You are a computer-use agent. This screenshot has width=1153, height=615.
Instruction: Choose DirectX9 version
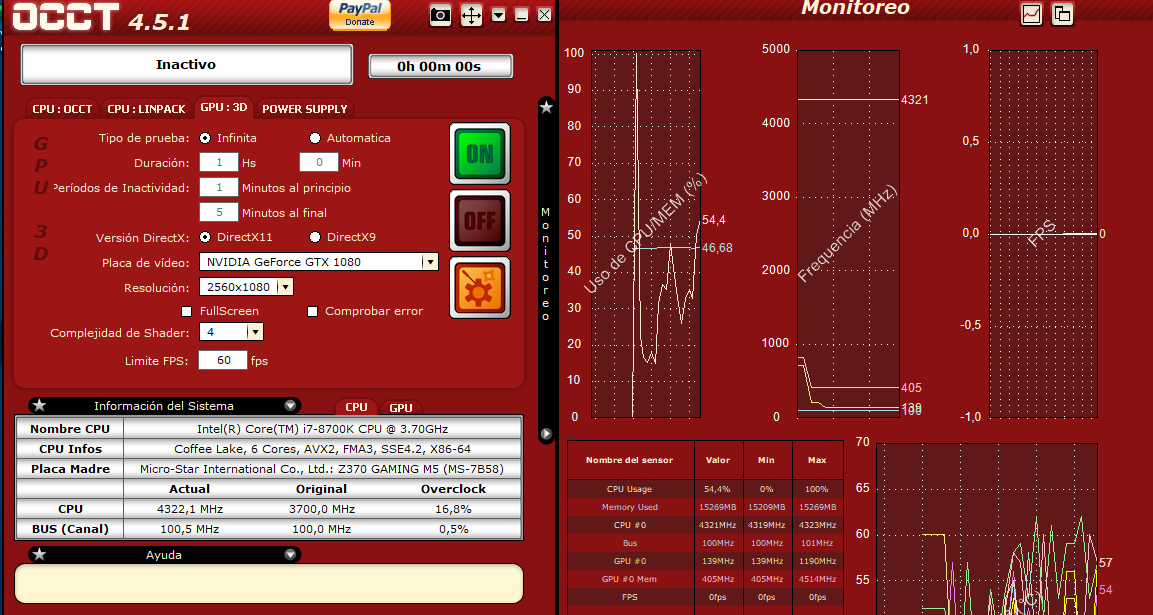click(315, 237)
